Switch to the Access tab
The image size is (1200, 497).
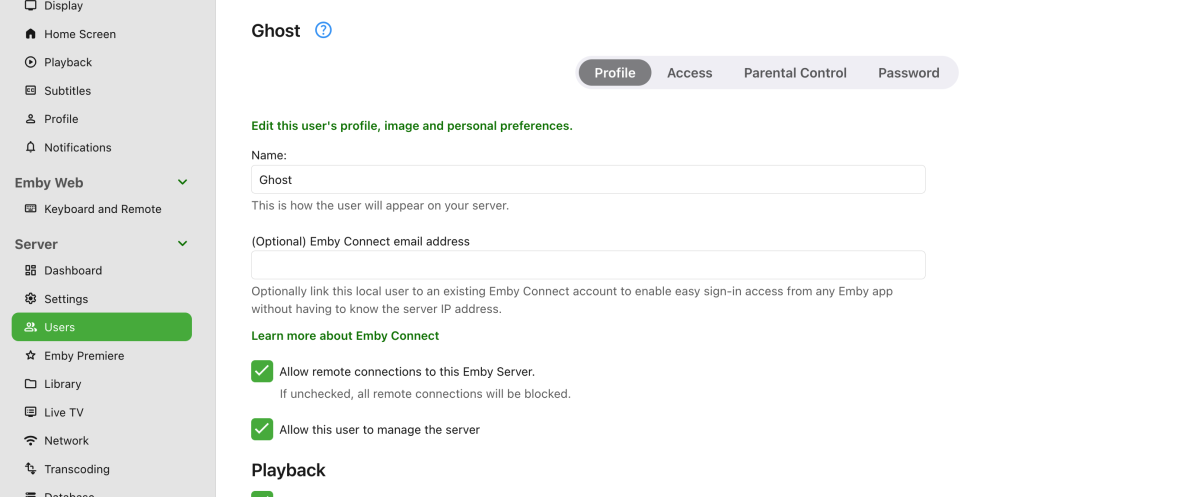[690, 72]
